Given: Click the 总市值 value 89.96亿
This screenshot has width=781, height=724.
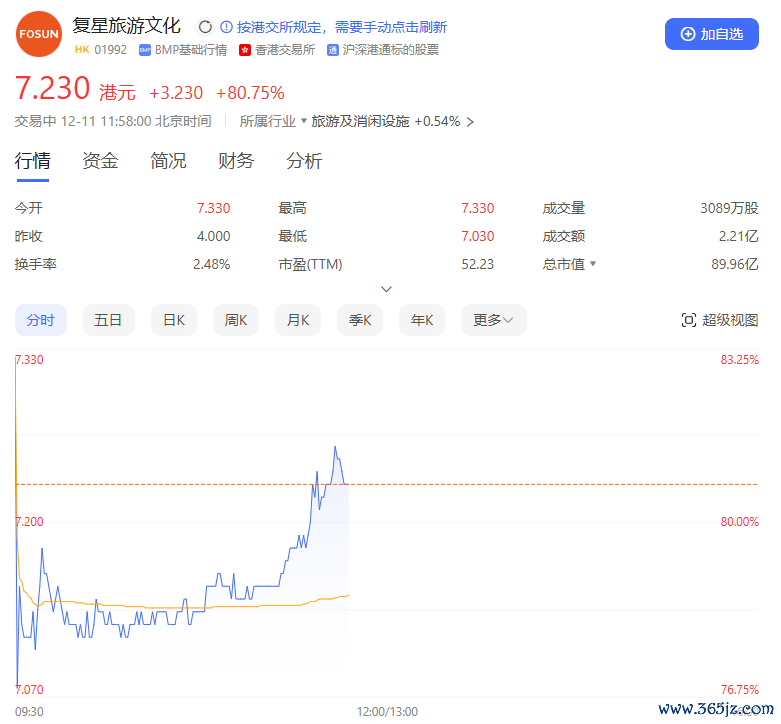Looking at the screenshot, I should (735, 264).
